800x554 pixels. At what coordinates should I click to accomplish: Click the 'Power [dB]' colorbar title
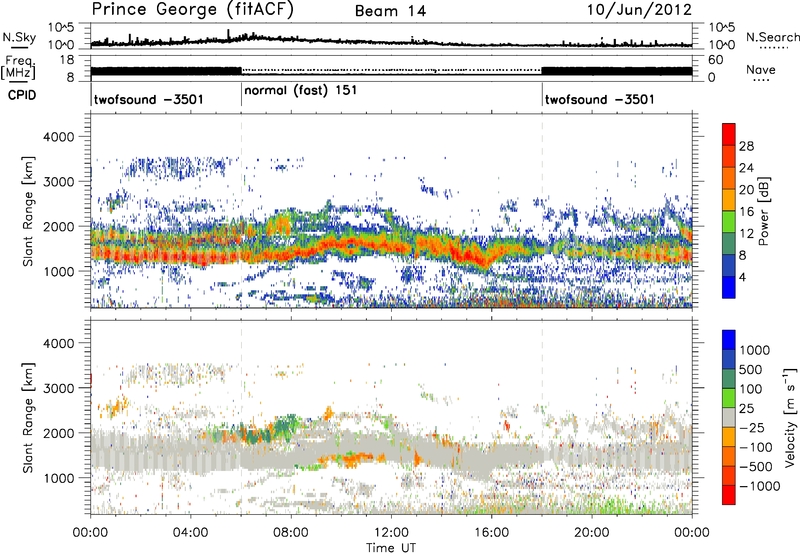[763, 211]
